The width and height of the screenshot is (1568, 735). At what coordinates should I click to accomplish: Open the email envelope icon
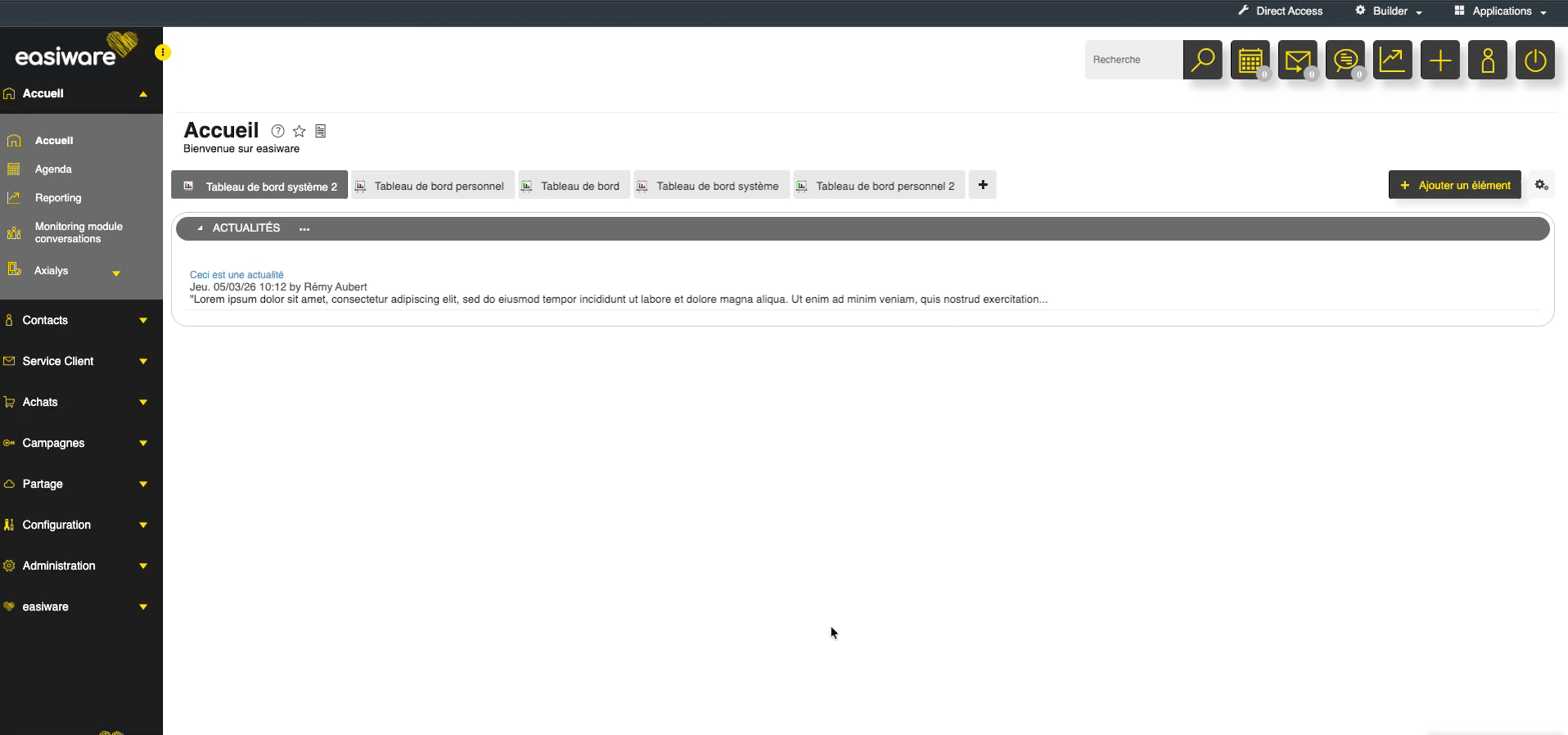(x=1297, y=60)
